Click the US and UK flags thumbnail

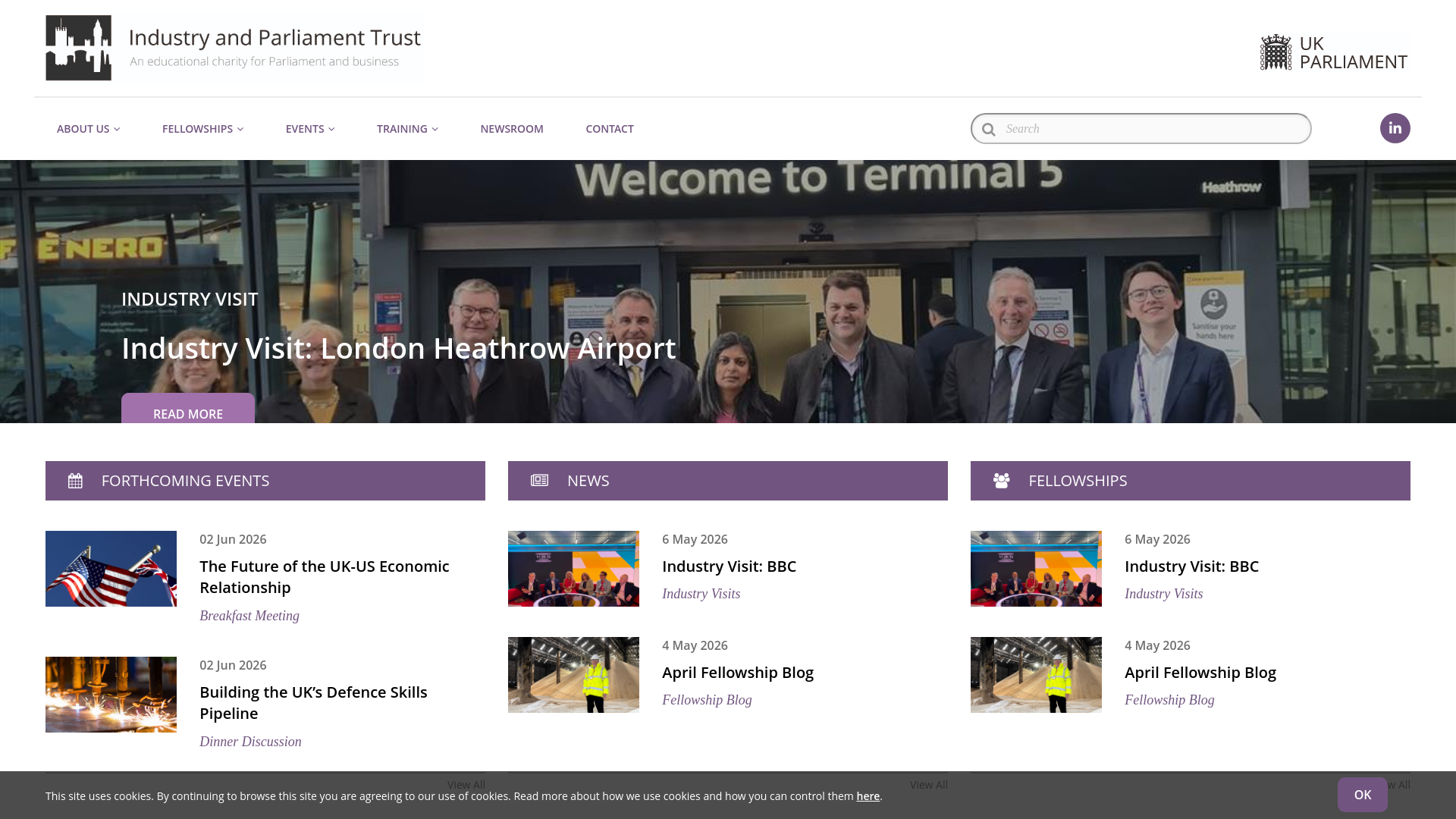[111, 569]
